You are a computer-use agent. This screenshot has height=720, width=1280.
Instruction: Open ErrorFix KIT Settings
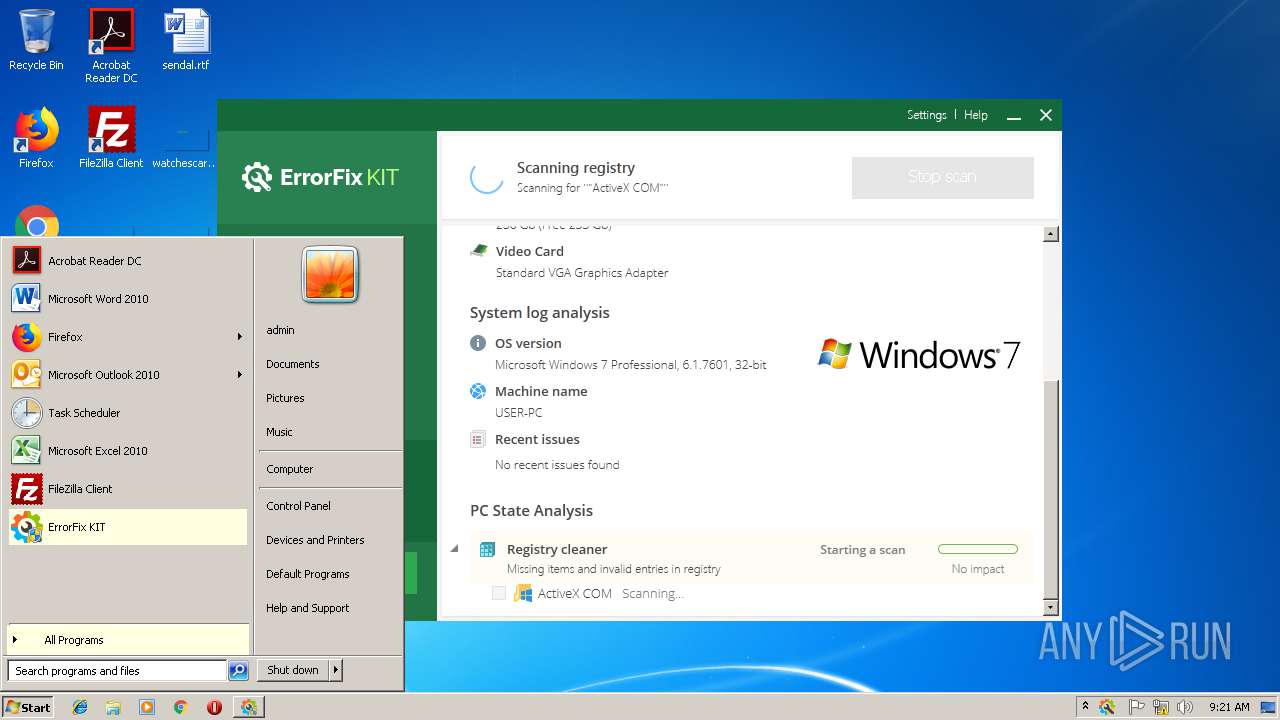click(x=926, y=115)
